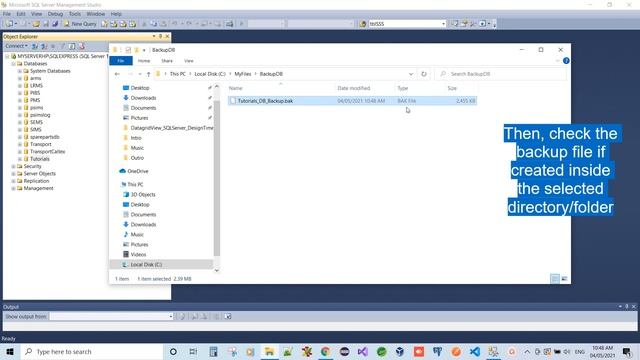640x360 pixels.
Task: Click the Local Disk (C:) breadcrumb in the address bar
Action: coord(210,74)
